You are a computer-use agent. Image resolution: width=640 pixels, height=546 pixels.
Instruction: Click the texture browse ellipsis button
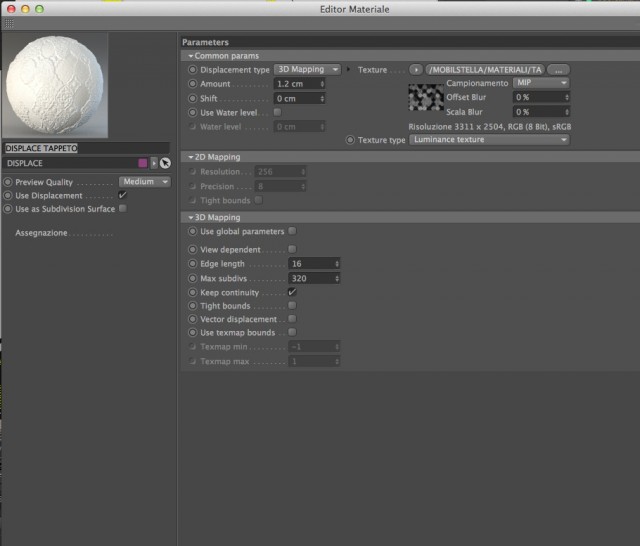coord(558,70)
